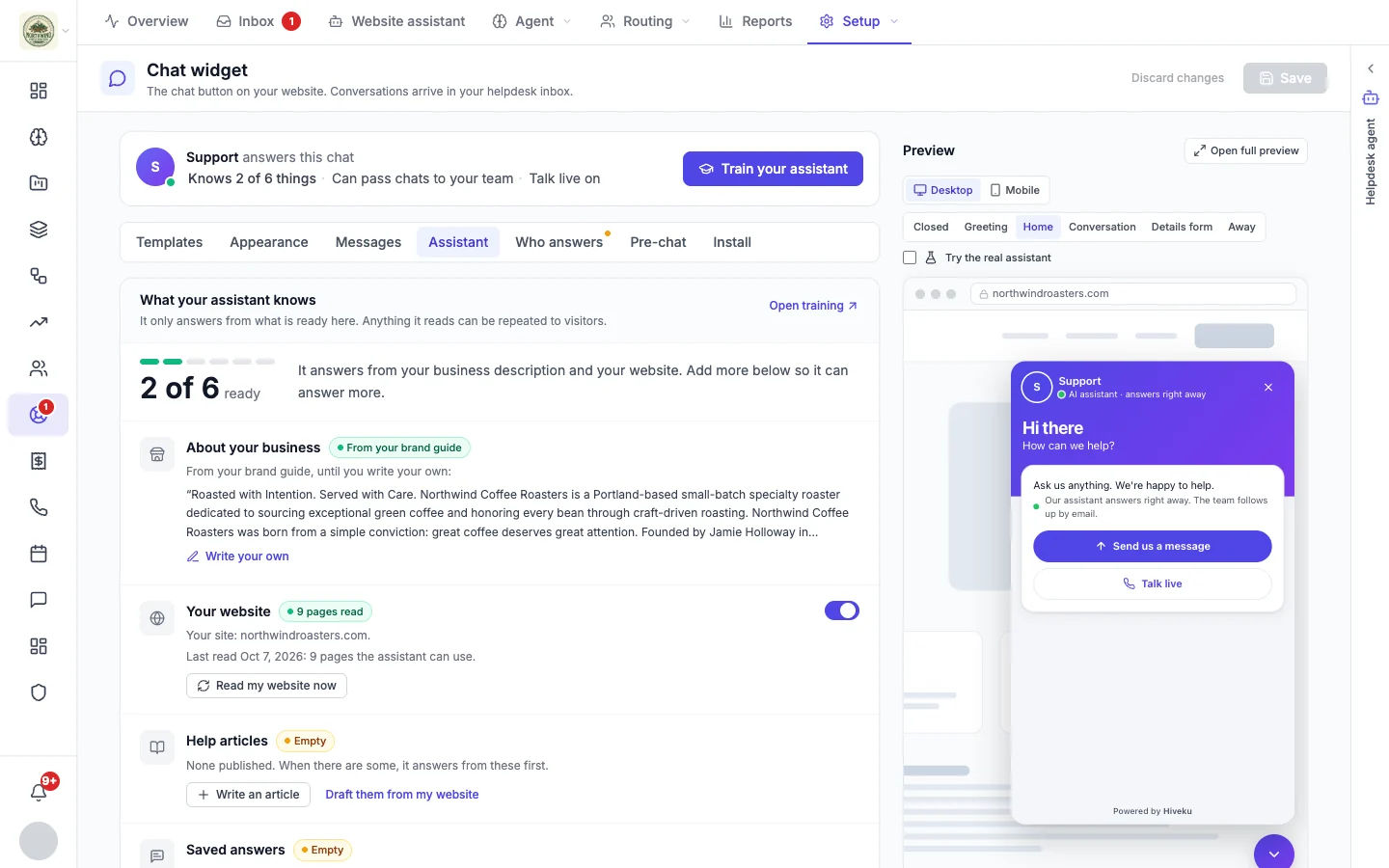
Task: Click the phone icon in the sidebar
Action: click(39, 507)
